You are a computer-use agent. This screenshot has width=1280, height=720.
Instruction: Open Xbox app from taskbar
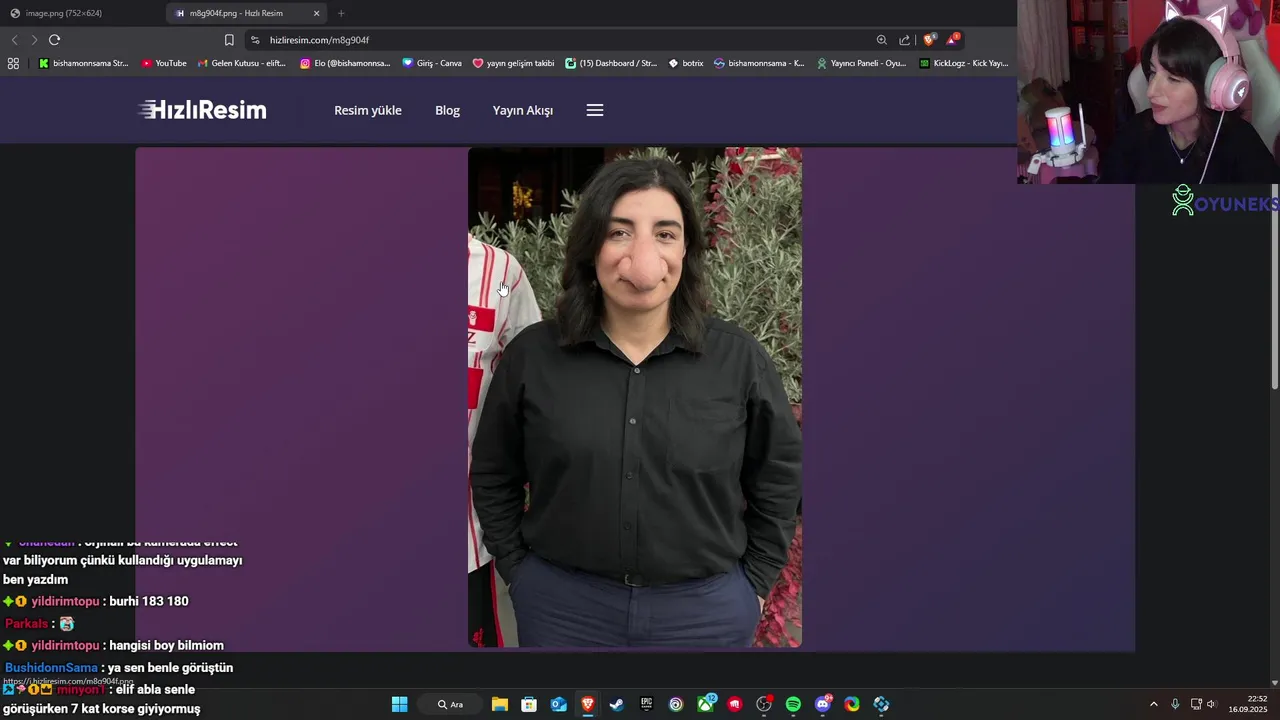coord(706,704)
